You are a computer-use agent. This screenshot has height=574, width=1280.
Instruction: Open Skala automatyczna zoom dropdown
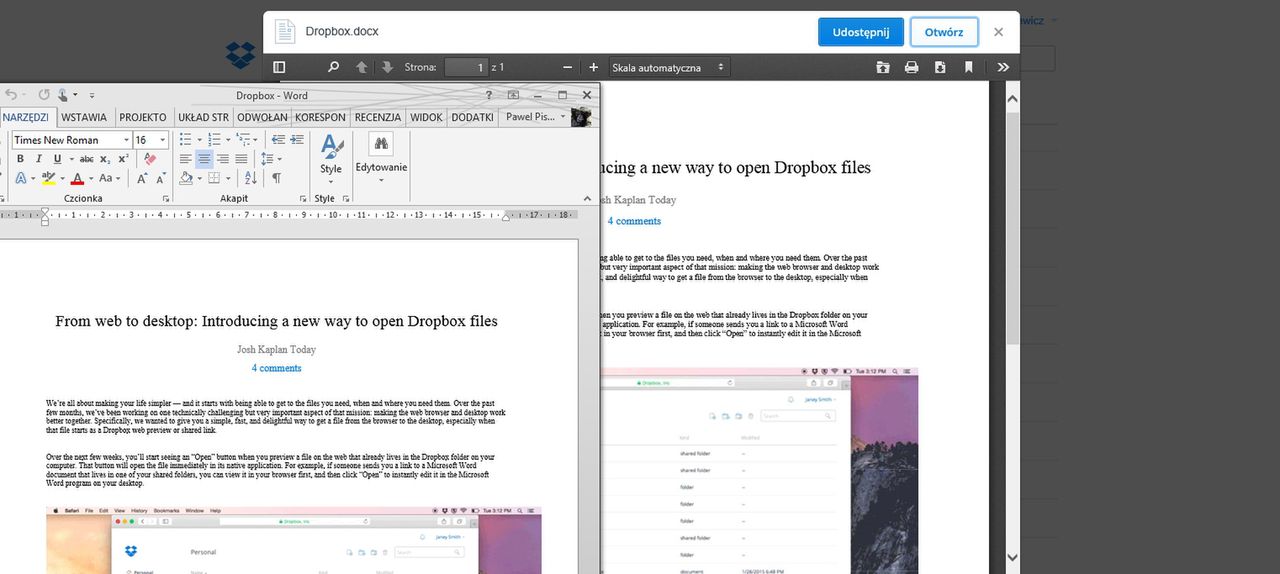[x=668, y=67]
